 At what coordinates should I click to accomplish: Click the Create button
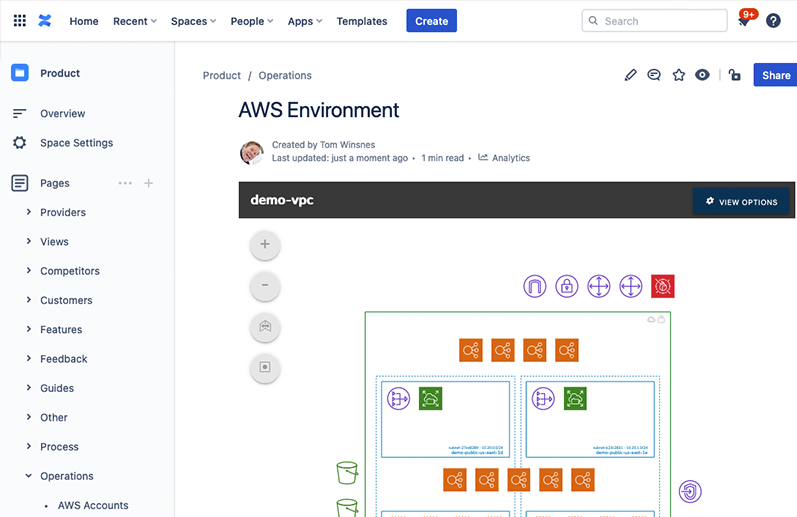click(431, 21)
